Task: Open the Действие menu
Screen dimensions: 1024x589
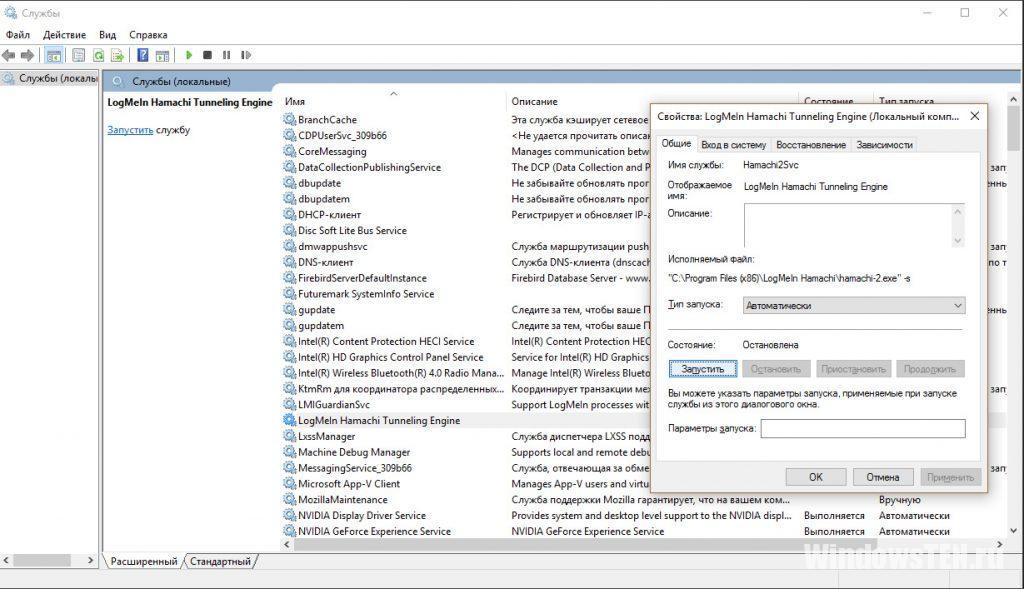Action: tap(64, 35)
